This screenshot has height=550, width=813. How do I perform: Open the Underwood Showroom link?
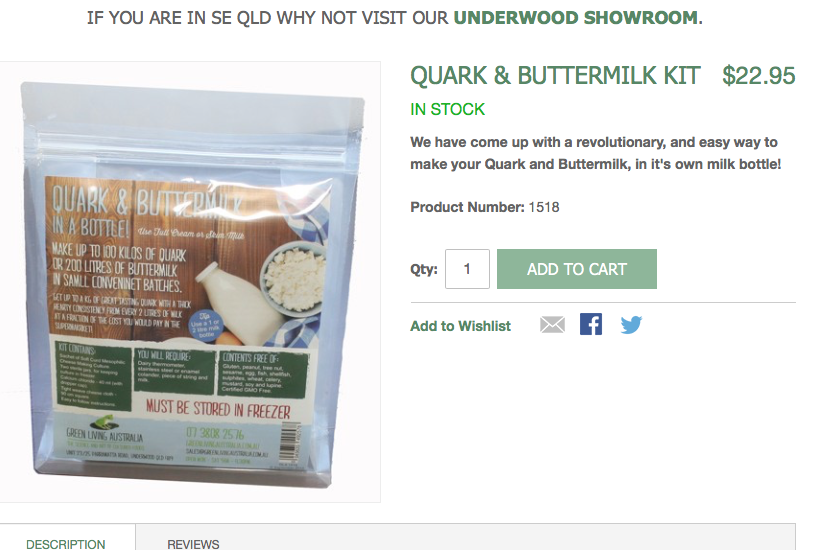(x=576, y=18)
